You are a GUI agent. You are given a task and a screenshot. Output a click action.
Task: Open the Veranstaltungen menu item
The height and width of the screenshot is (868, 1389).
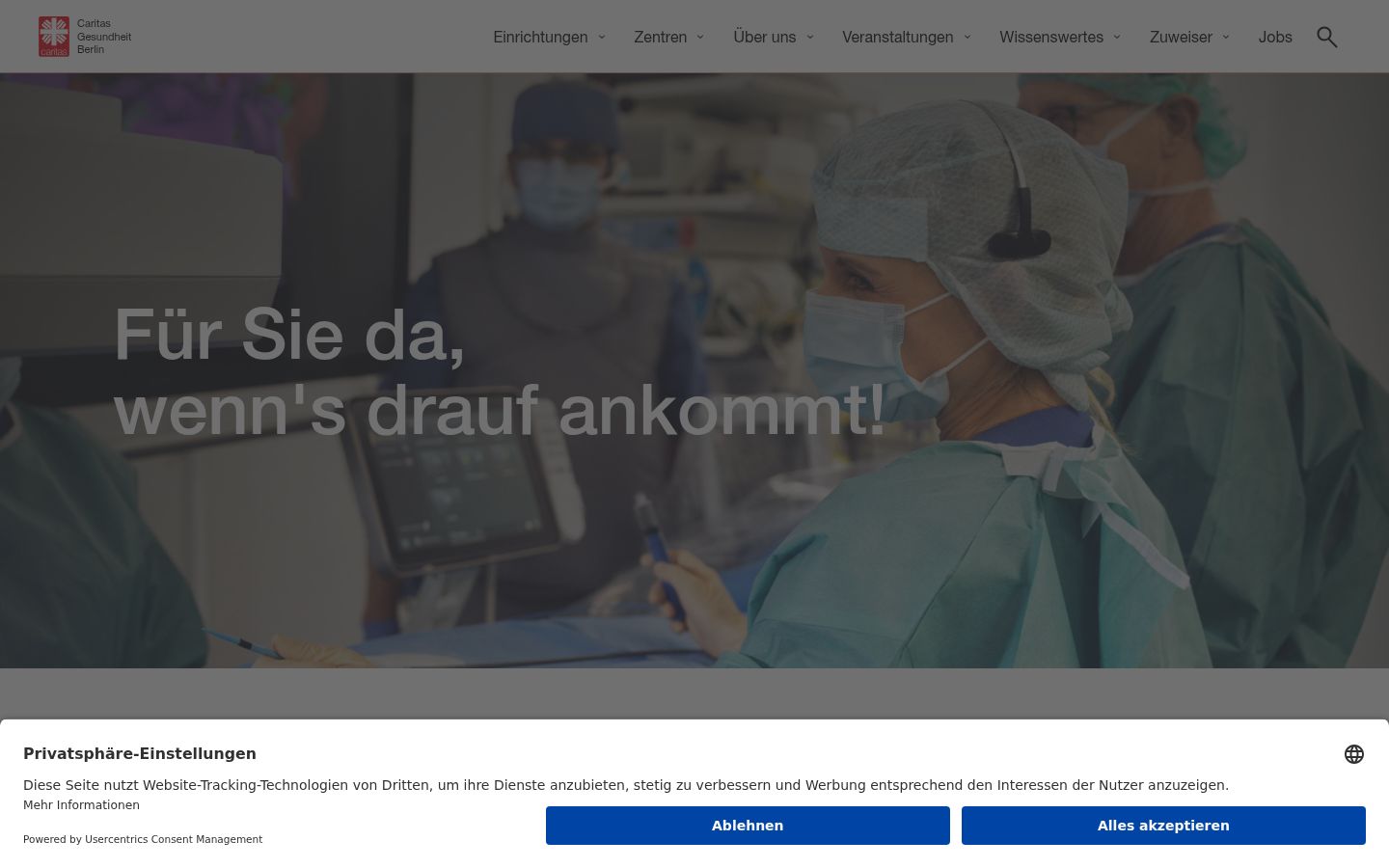[898, 37]
